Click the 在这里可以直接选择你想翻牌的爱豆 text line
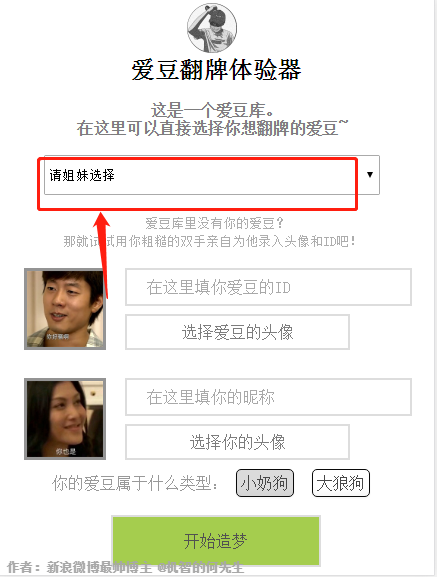The image size is (437, 577). [212, 128]
